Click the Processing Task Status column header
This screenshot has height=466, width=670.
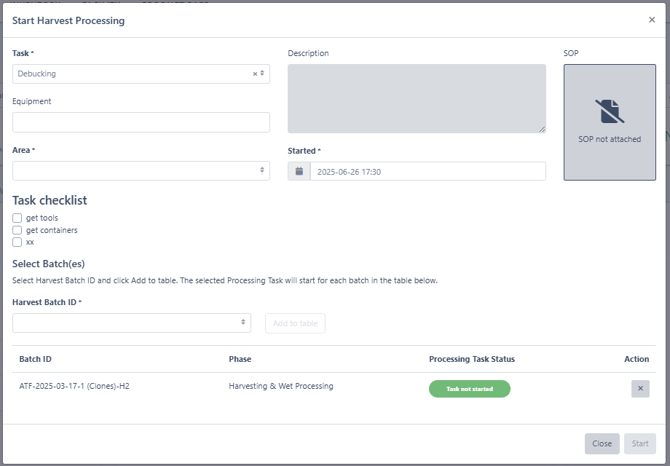tap(472, 359)
